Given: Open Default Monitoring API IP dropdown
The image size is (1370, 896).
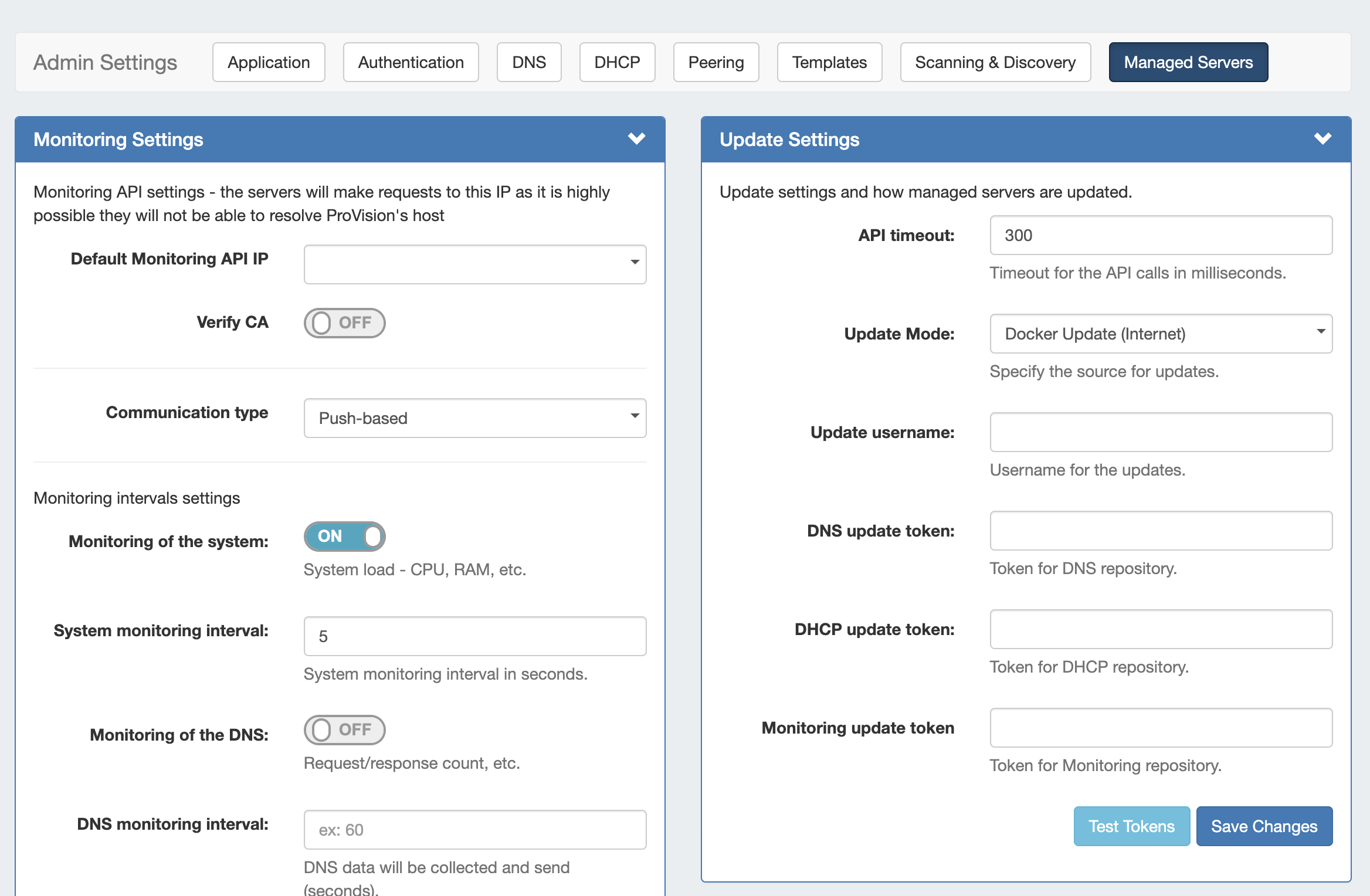Looking at the screenshot, I should 474,264.
